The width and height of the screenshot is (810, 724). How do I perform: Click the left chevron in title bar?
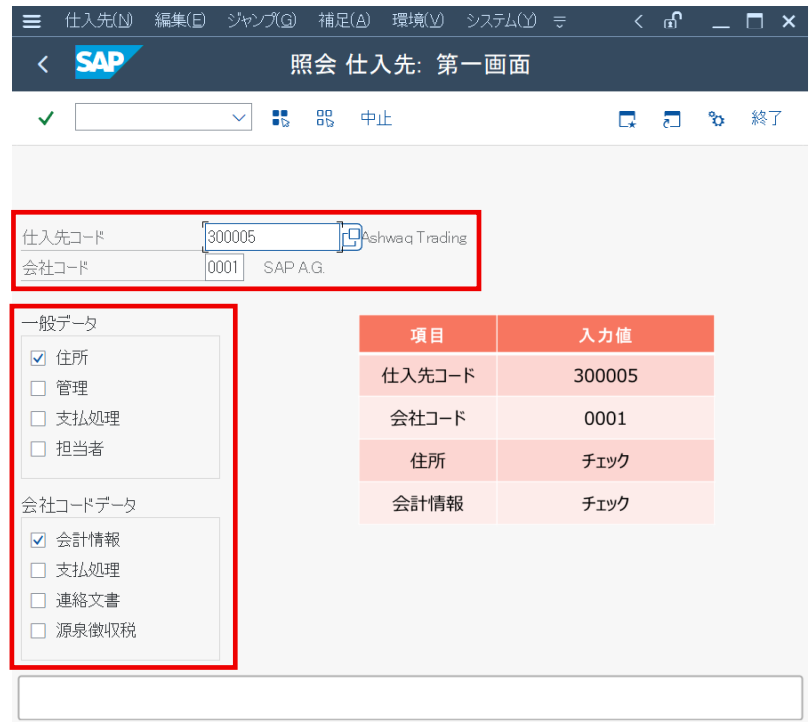638,21
